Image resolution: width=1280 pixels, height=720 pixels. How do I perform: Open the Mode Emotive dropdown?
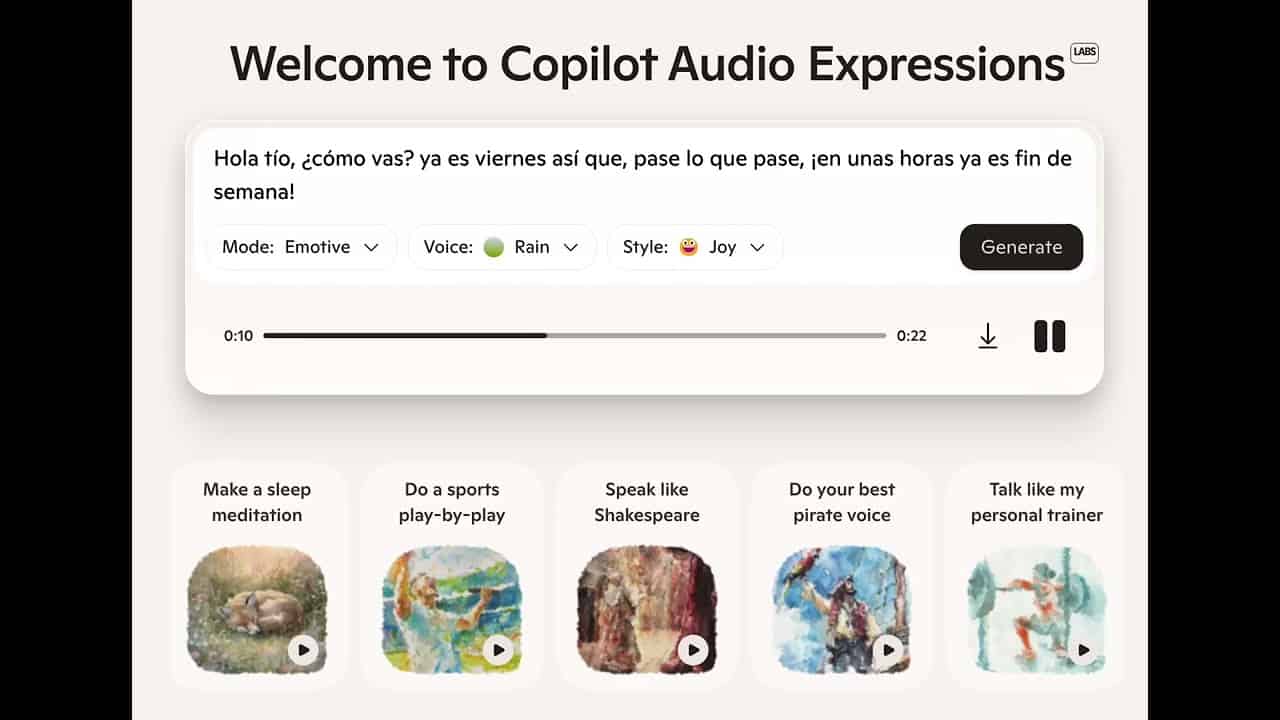pos(301,247)
